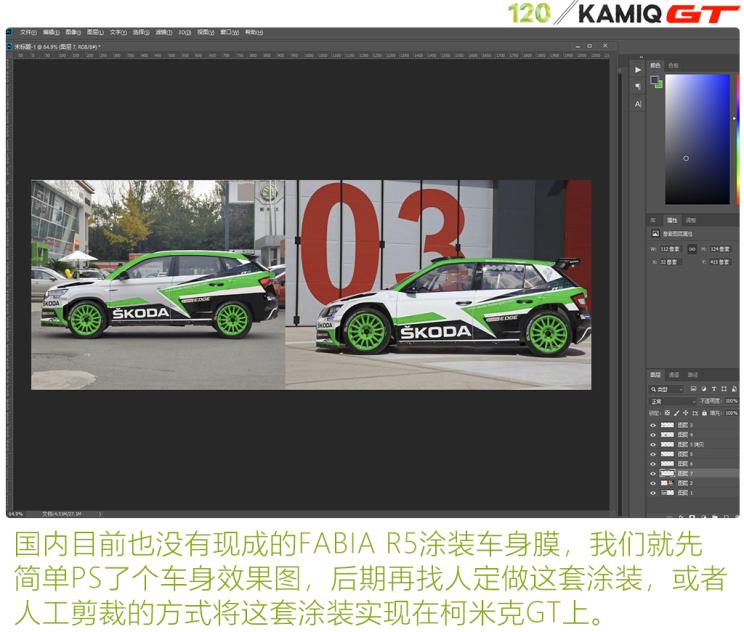
Task: Switch to the 库 (Libraries) tab
Action: 653,220
